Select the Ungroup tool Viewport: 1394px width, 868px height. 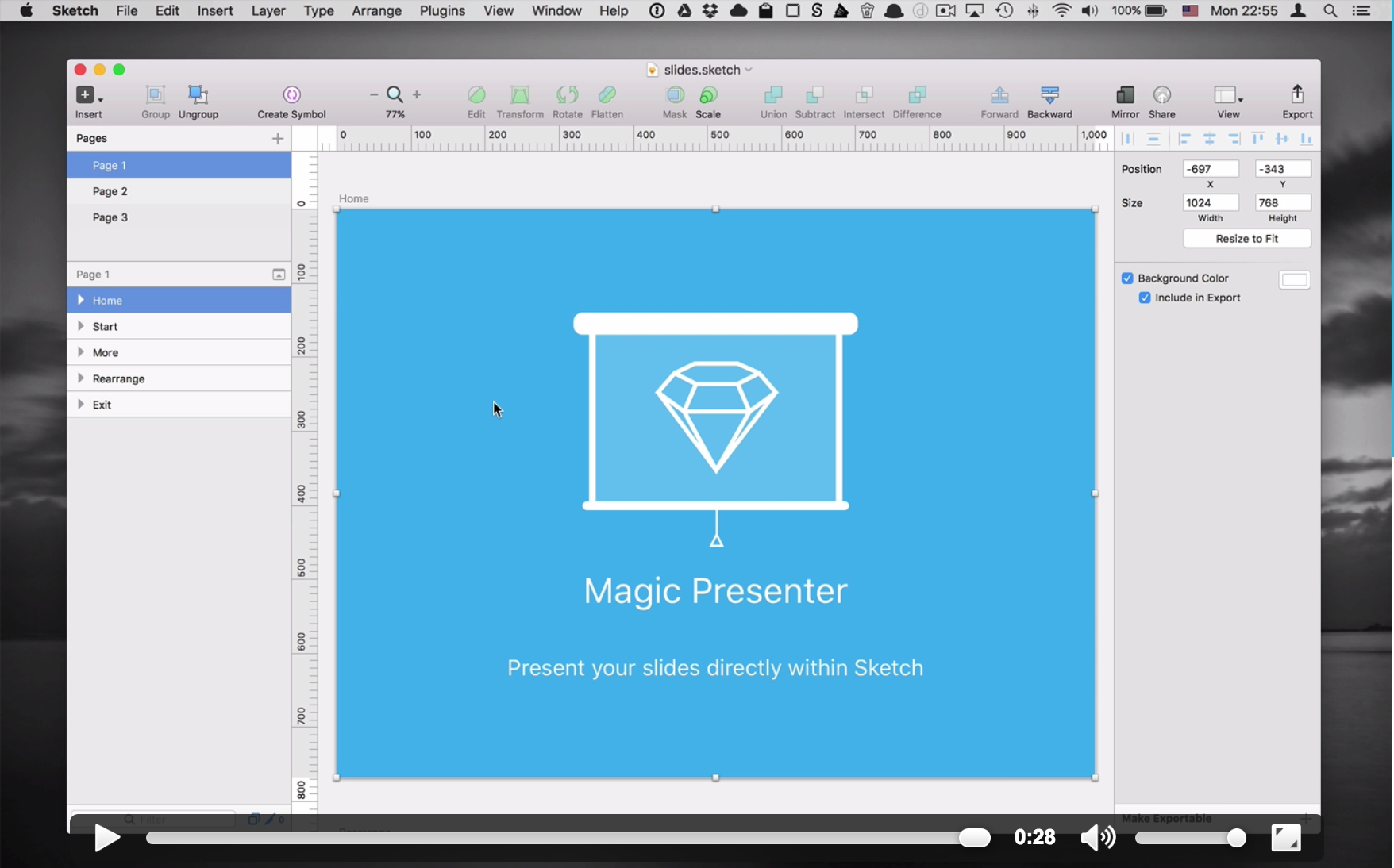click(x=198, y=95)
